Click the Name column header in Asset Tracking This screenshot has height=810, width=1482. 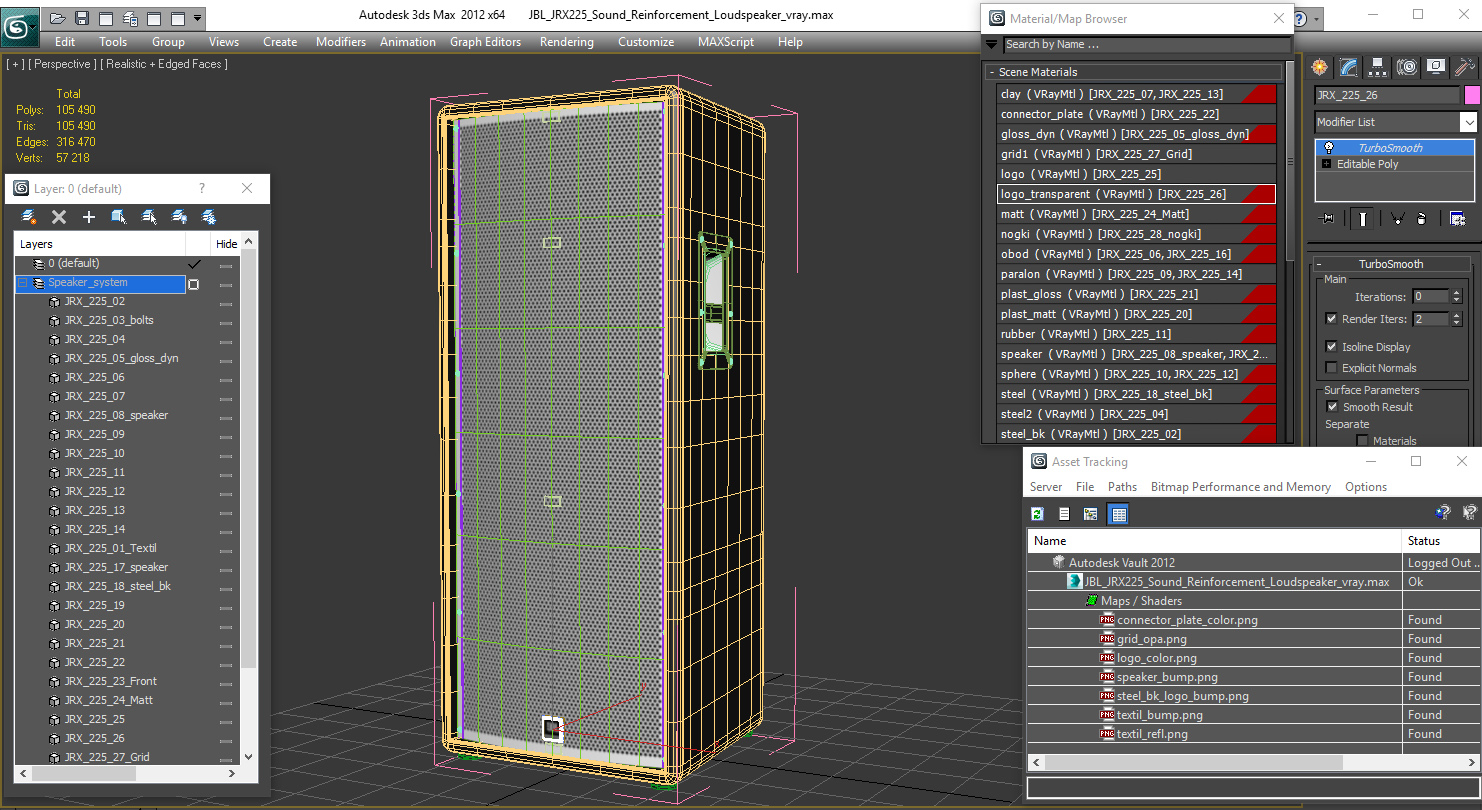tap(1215, 540)
